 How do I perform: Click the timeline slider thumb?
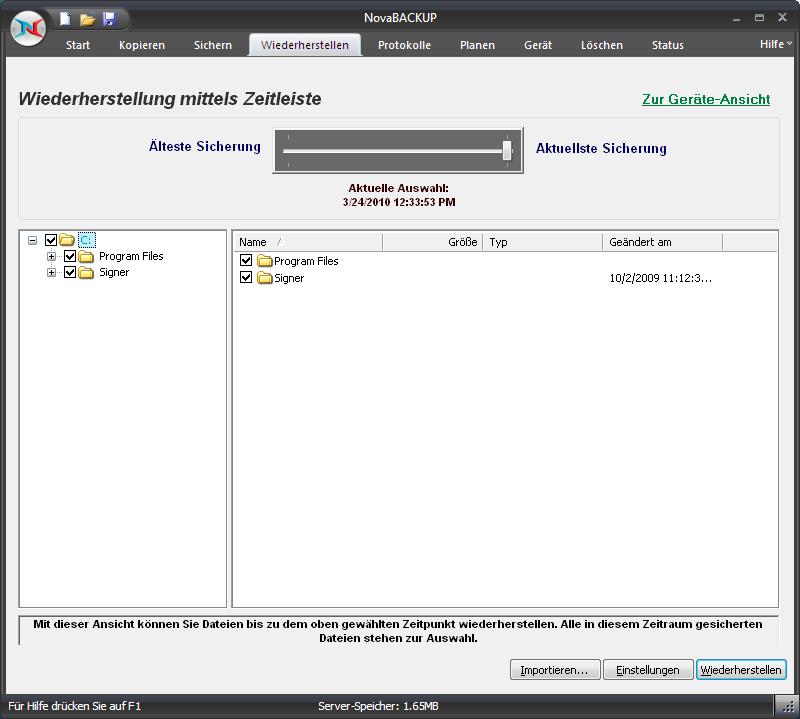coord(507,151)
